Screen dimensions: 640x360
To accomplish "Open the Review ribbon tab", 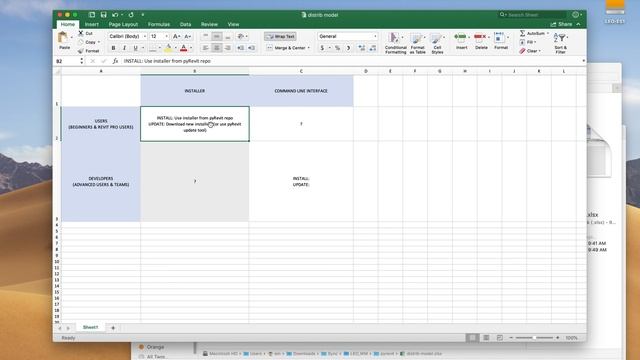I will 209,24.
